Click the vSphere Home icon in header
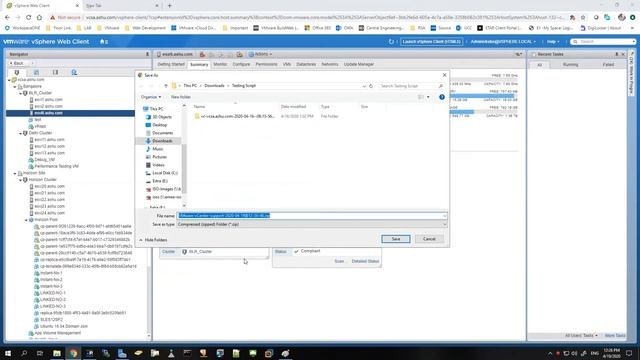The image size is (640, 360). coord(104,42)
